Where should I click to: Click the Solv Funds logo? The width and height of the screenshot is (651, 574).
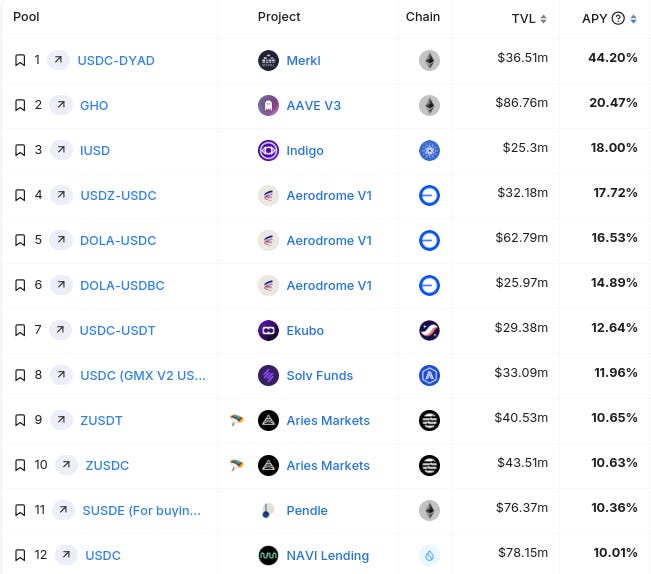[268, 376]
